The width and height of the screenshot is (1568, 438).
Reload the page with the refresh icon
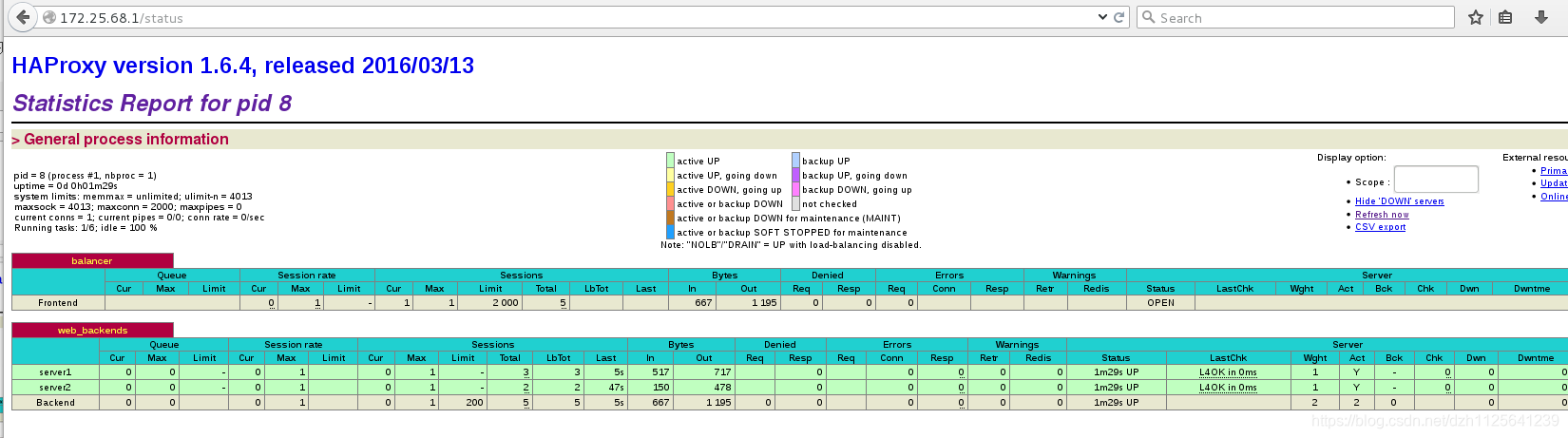click(1119, 17)
